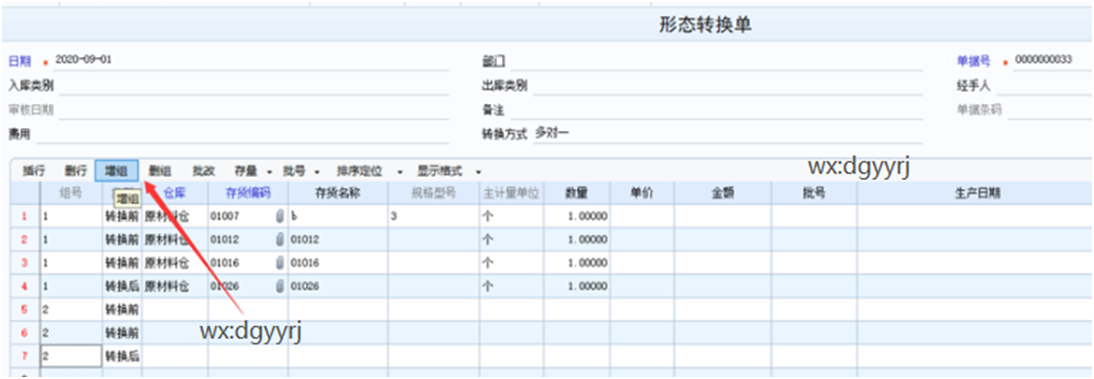
Task: Click the 组号 column header
Action: (71, 193)
